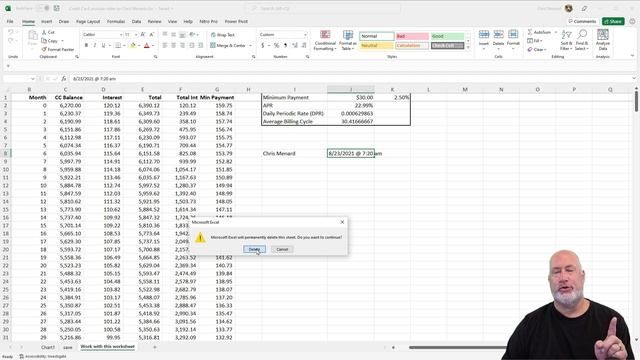Image resolution: width=640 pixels, height=360 pixels.
Task: Toggle Bold formatting
Action: coord(86,45)
